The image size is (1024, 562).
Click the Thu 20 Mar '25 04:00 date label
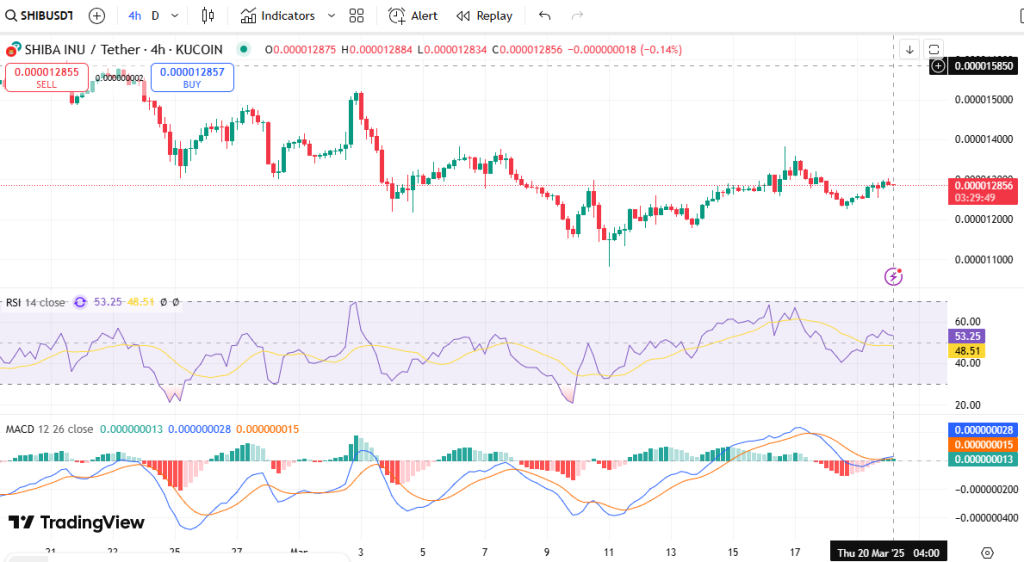(x=888, y=553)
